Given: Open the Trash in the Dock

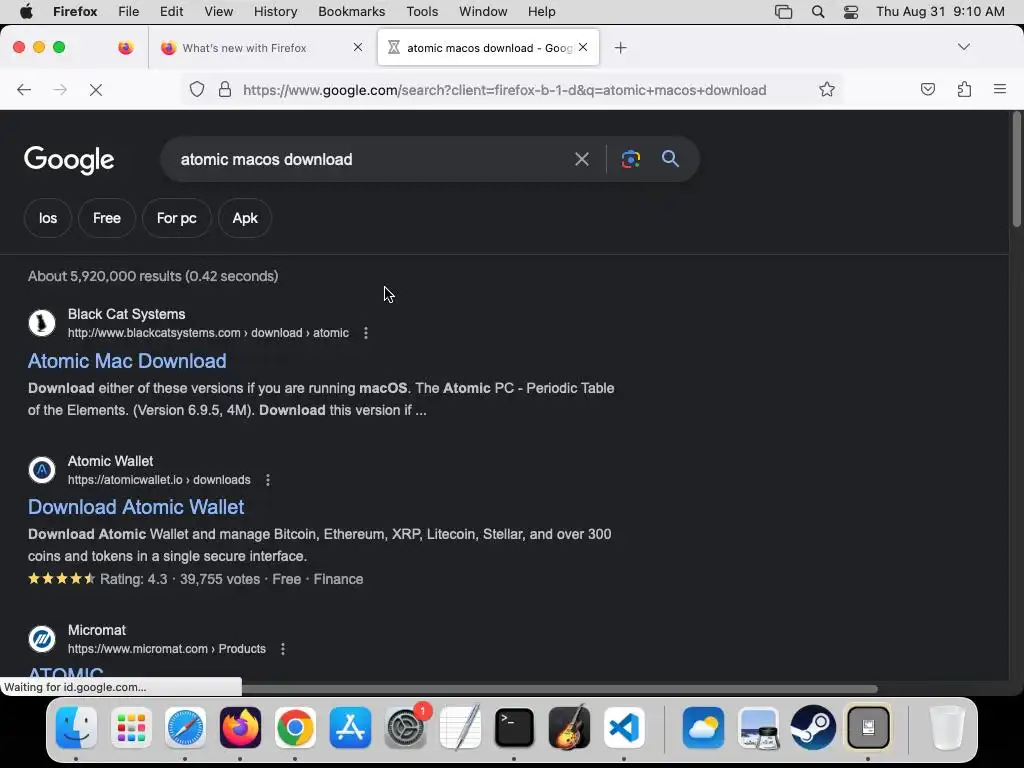Looking at the screenshot, I should (x=946, y=727).
